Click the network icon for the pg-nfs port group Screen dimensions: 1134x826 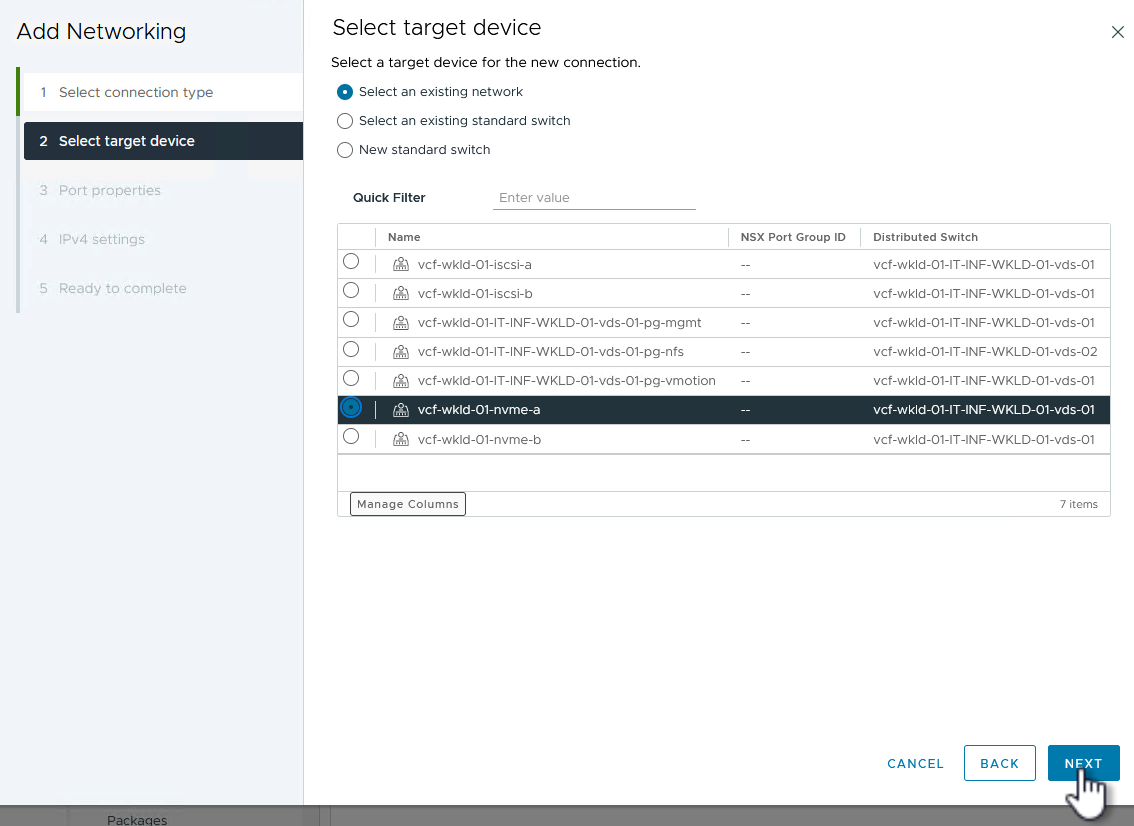(x=401, y=352)
